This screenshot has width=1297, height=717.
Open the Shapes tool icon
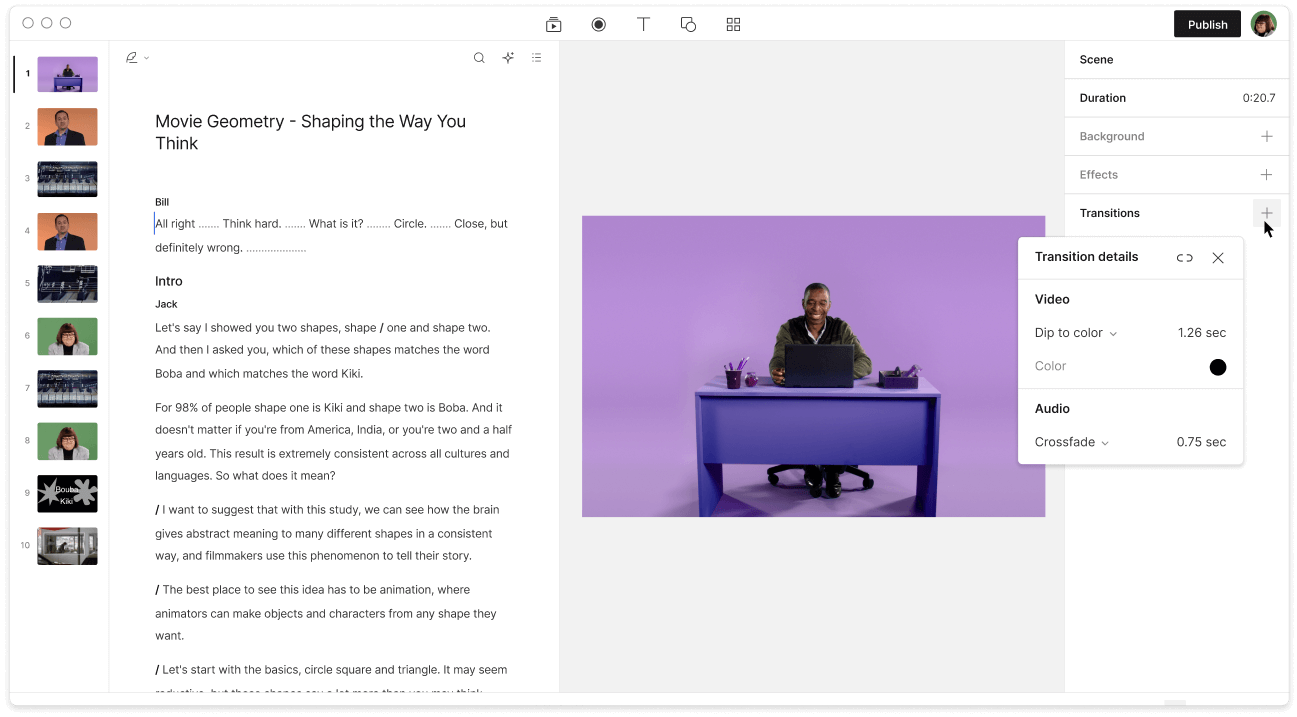tap(688, 25)
